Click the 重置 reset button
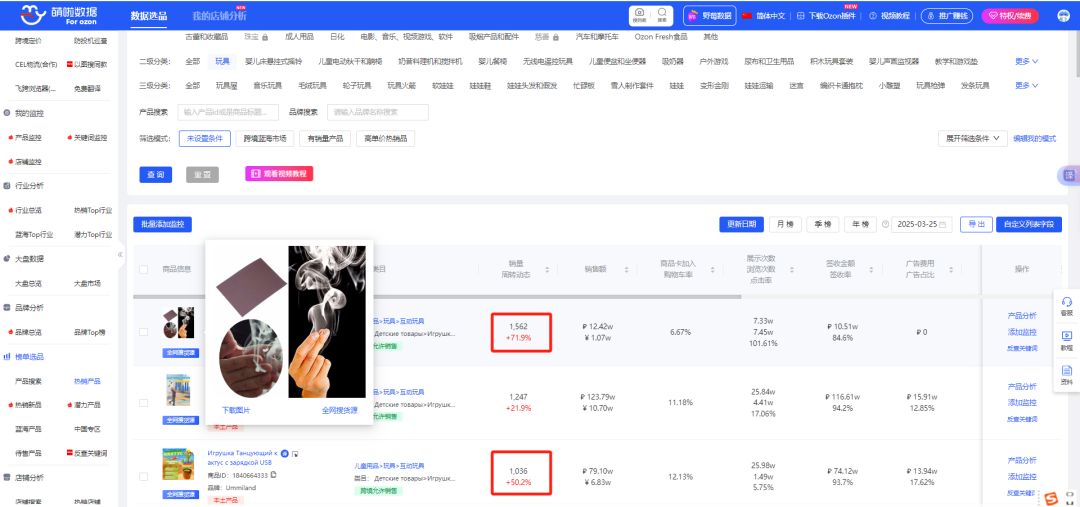This screenshot has height=507, width=1080. click(202, 174)
